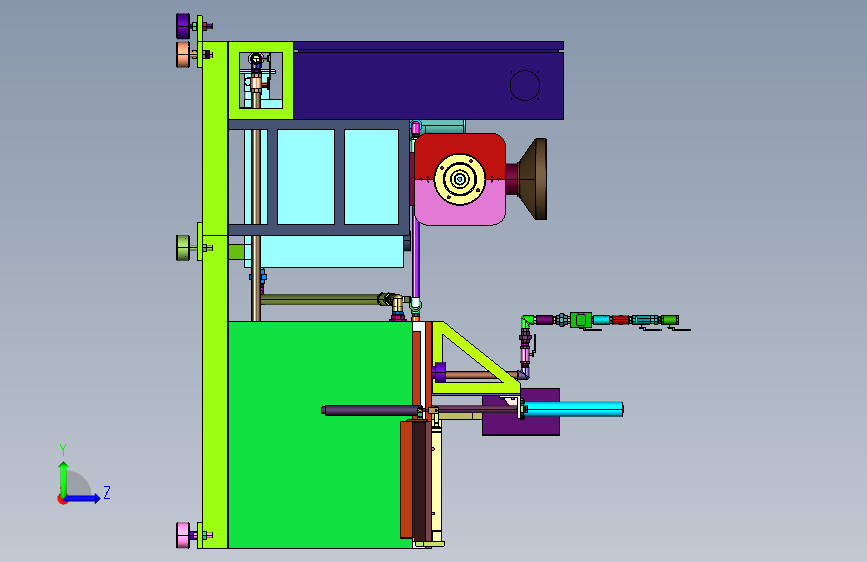
Task: Pick the circle outline on navy enclosure
Action: click(524, 85)
